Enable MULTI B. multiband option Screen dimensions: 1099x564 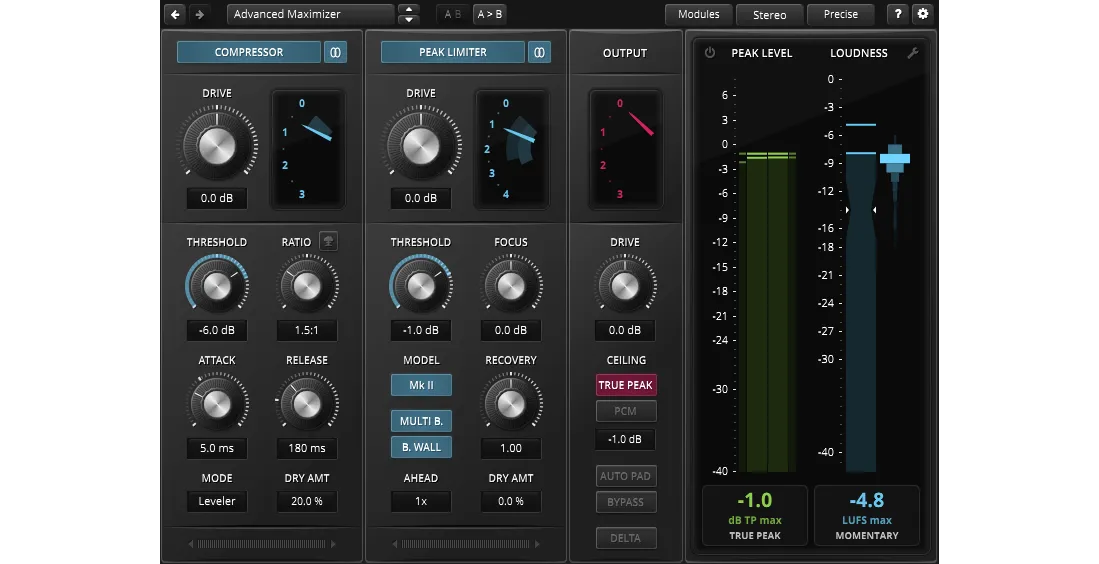(421, 421)
